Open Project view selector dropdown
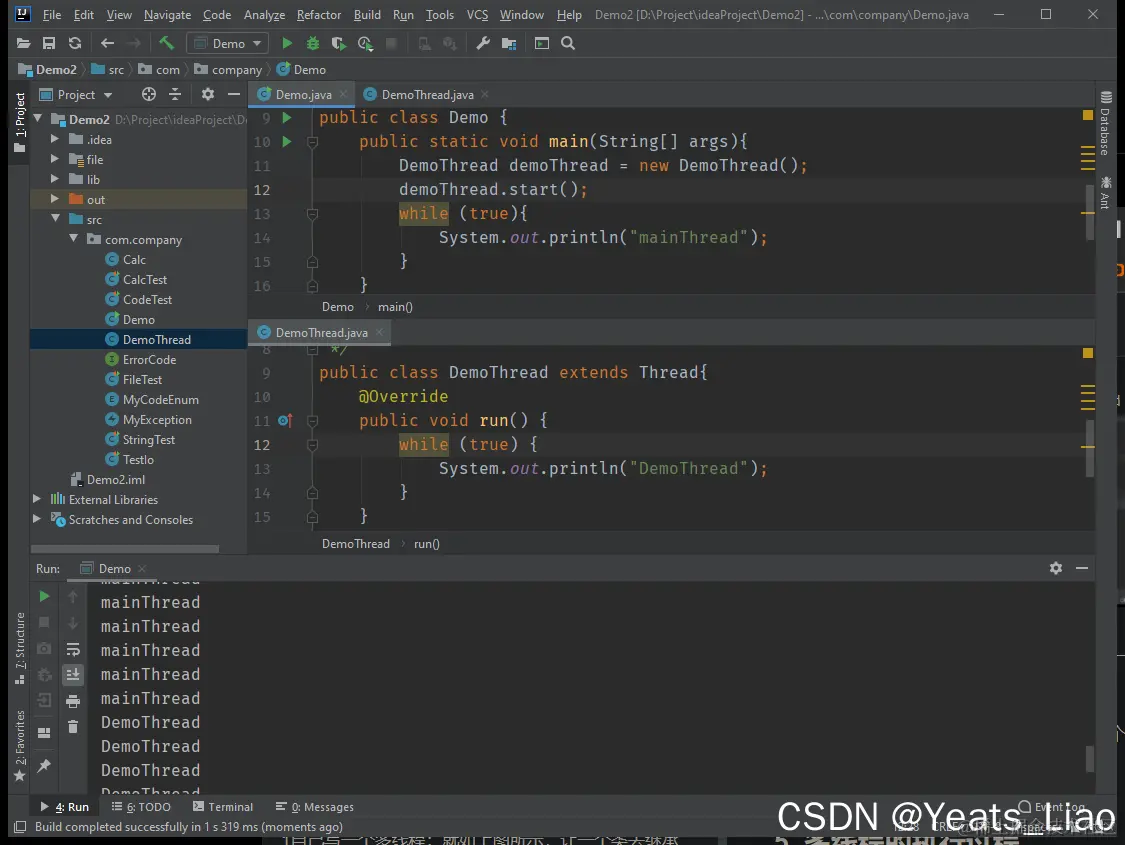The image size is (1125, 845). [76, 94]
